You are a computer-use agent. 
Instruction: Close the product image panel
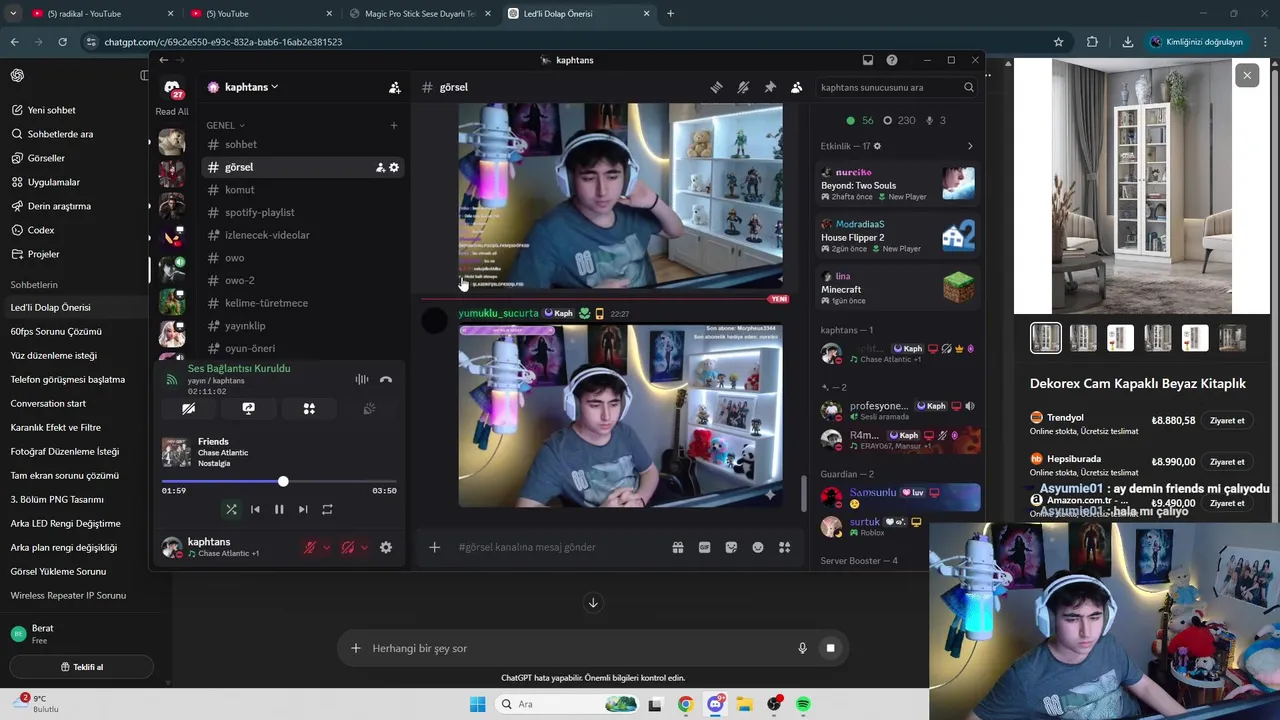[1246, 75]
